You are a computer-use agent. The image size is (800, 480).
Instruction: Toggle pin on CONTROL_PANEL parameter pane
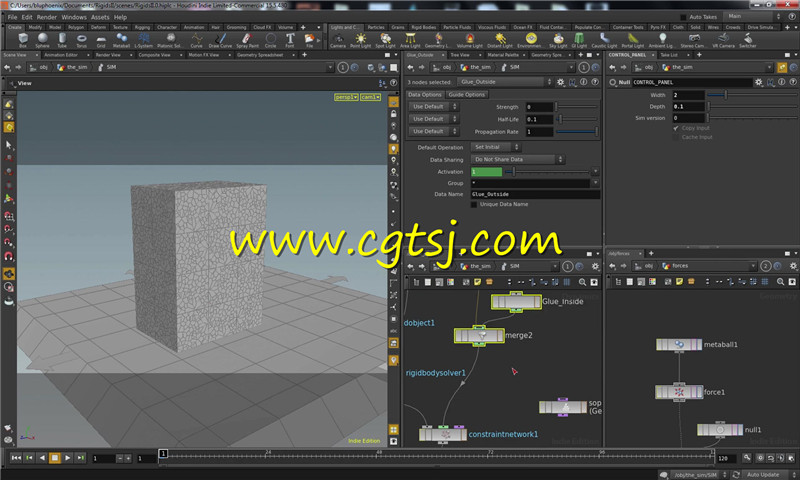point(782,67)
